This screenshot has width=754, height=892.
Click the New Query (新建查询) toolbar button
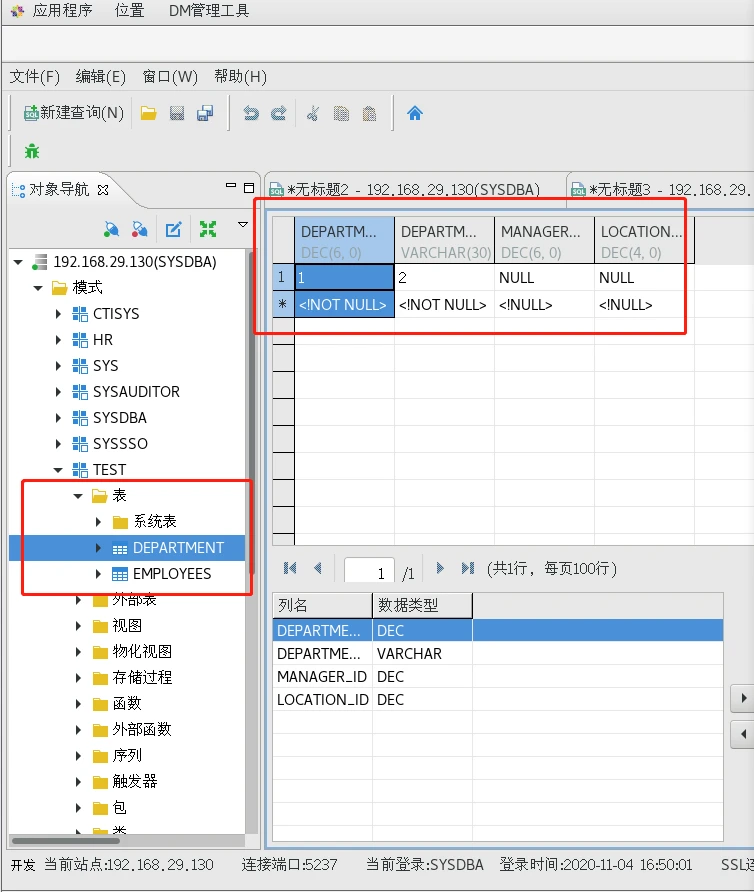[74, 113]
